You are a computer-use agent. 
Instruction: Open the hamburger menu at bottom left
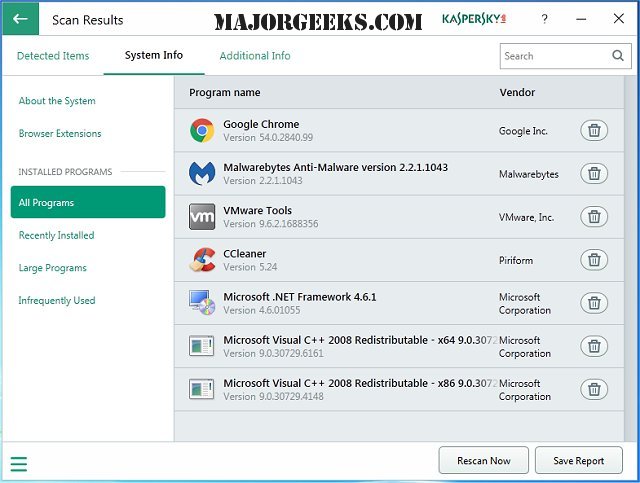(x=18, y=464)
